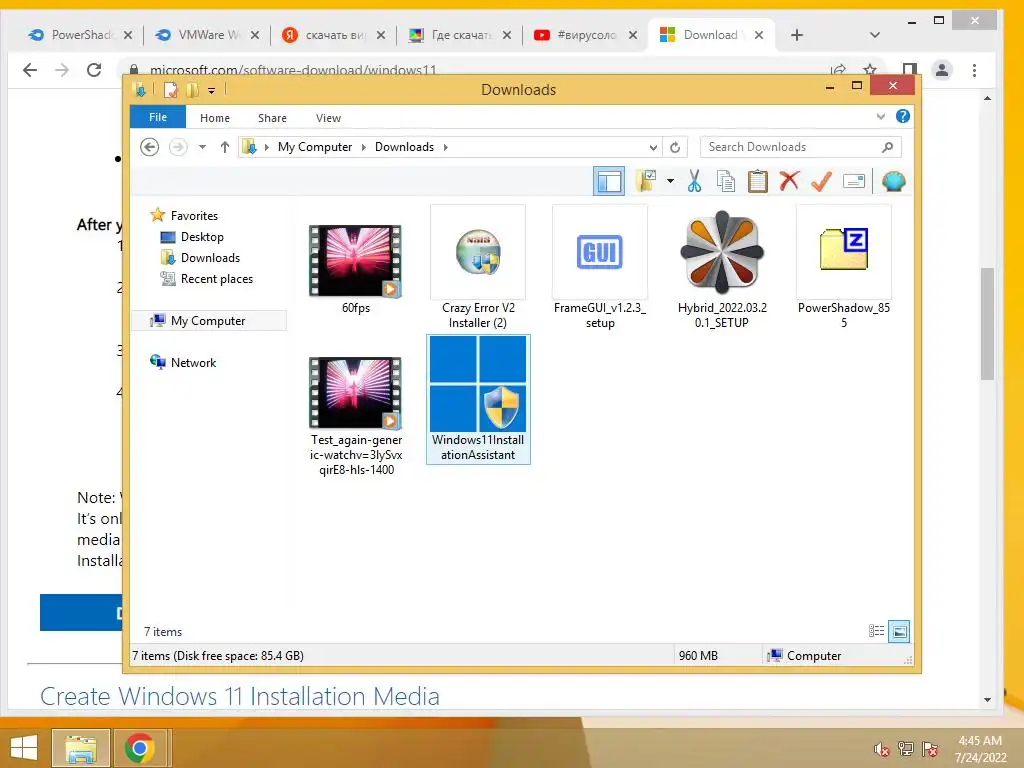Select My Computer in navigation pane

click(208, 321)
